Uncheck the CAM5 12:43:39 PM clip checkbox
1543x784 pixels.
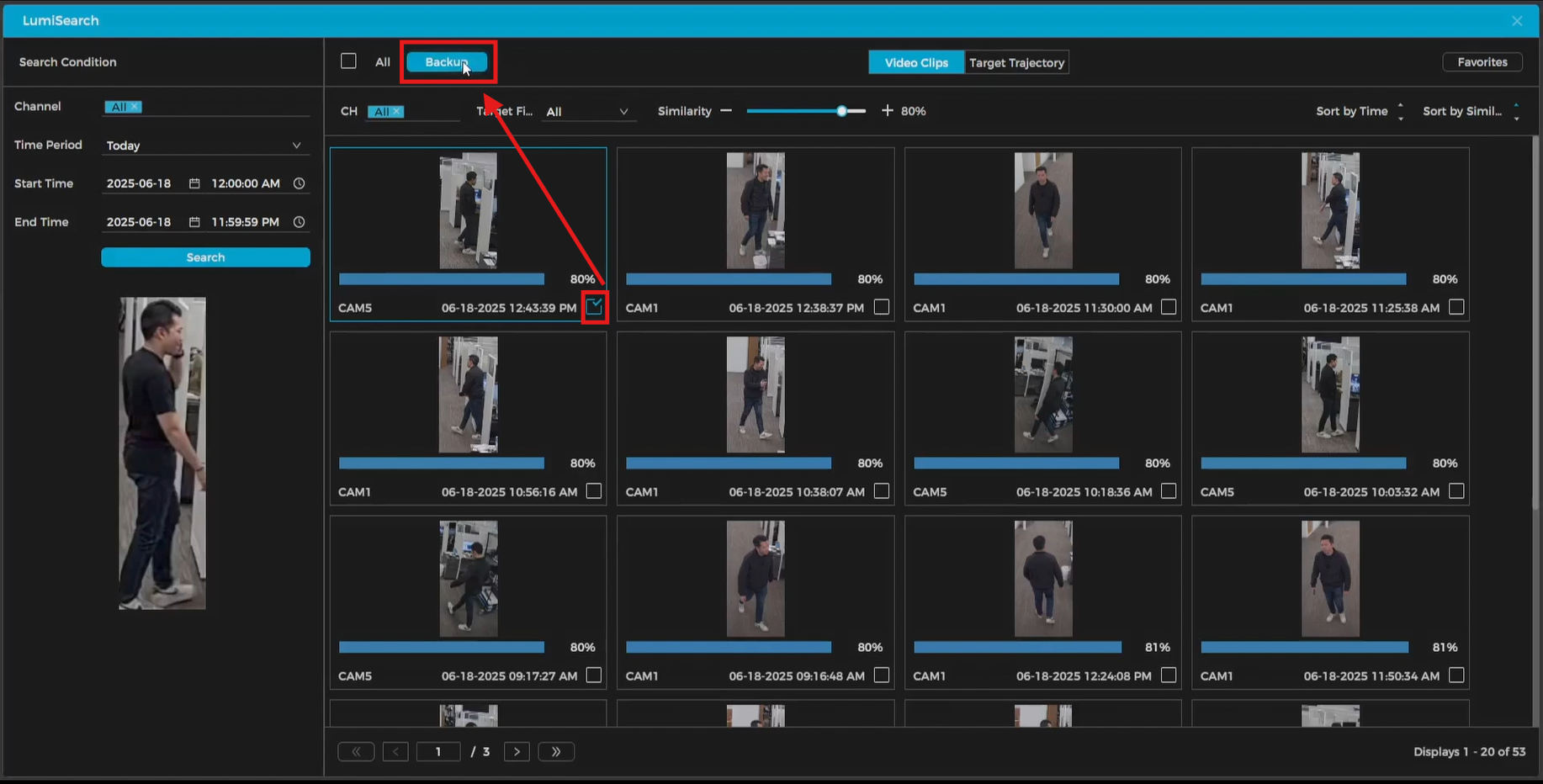click(x=595, y=307)
